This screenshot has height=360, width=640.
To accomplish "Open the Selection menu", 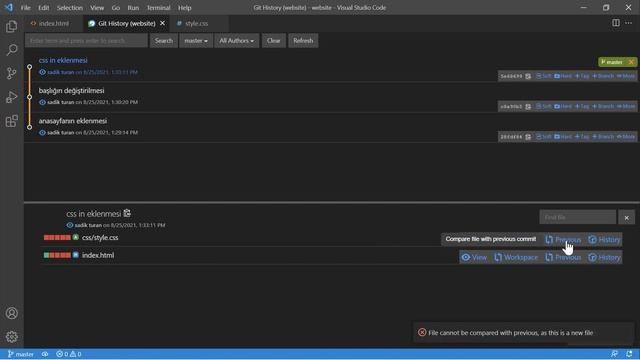I will (69, 7).
